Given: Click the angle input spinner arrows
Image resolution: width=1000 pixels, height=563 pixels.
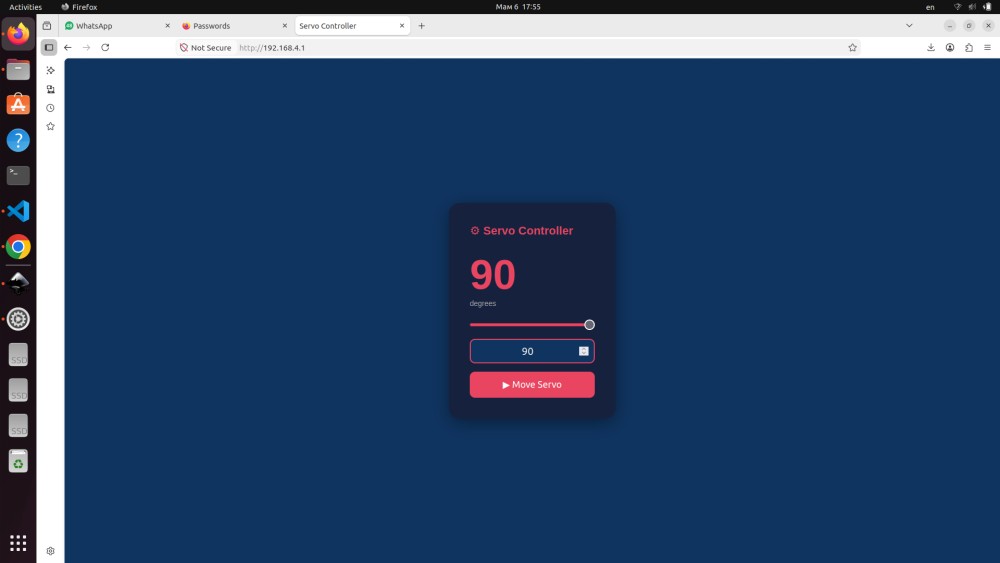Looking at the screenshot, I should pos(584,351).
